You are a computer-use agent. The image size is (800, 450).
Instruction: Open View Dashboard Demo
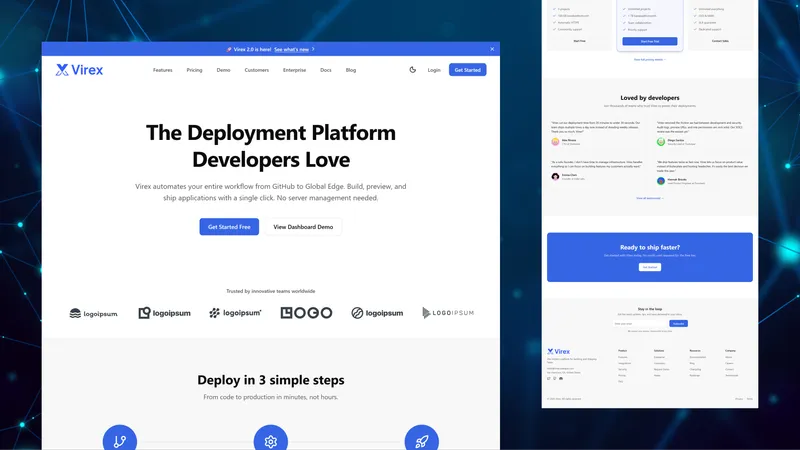click(303, 227)
